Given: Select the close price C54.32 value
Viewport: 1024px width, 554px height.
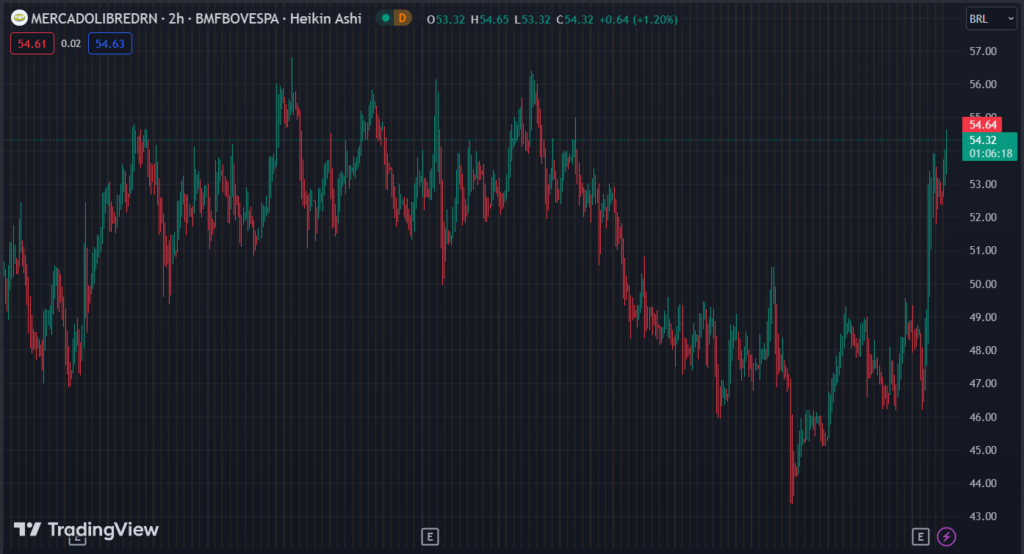Looking at the screenshot, I should coord(575,20).
